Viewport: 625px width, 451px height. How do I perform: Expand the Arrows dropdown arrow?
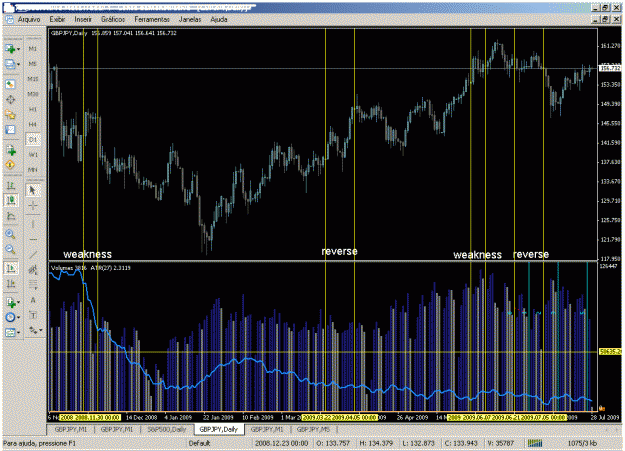click(x=40, y=330)
